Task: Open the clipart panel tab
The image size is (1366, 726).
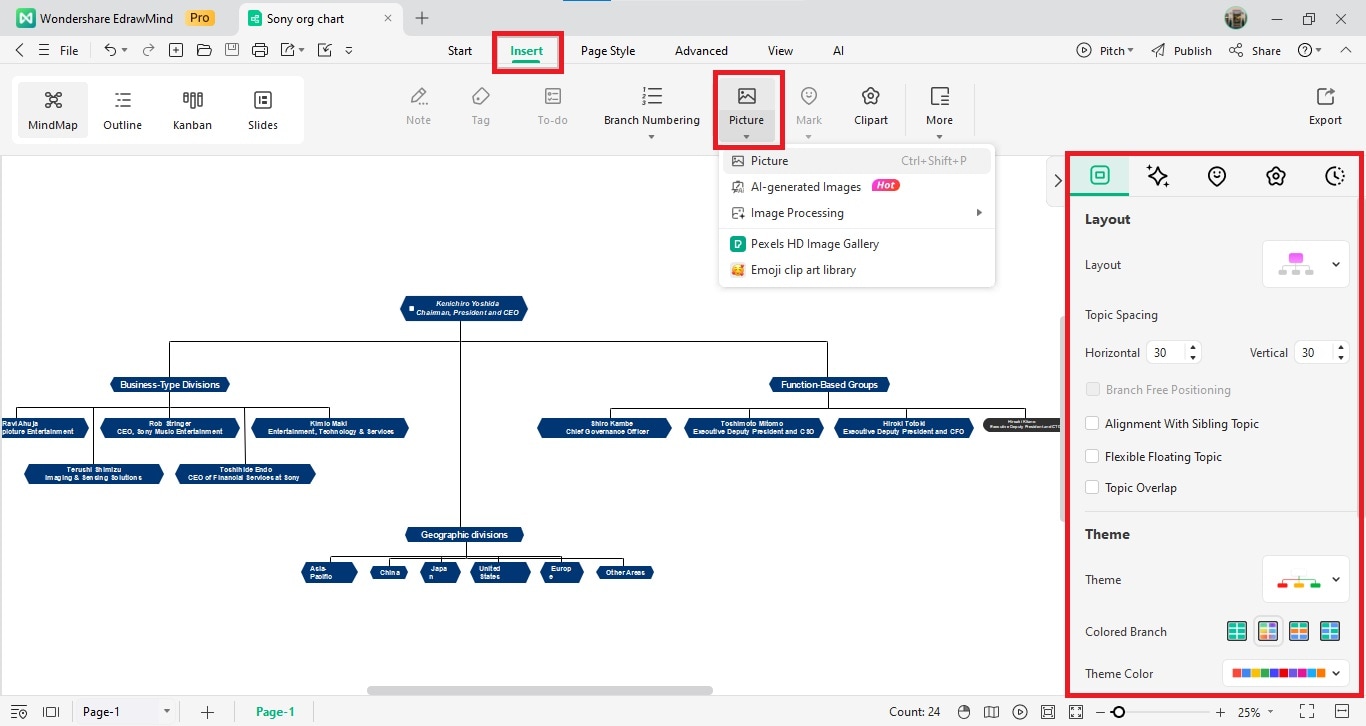Action: pyautogui.click(x=1276, y=176)
